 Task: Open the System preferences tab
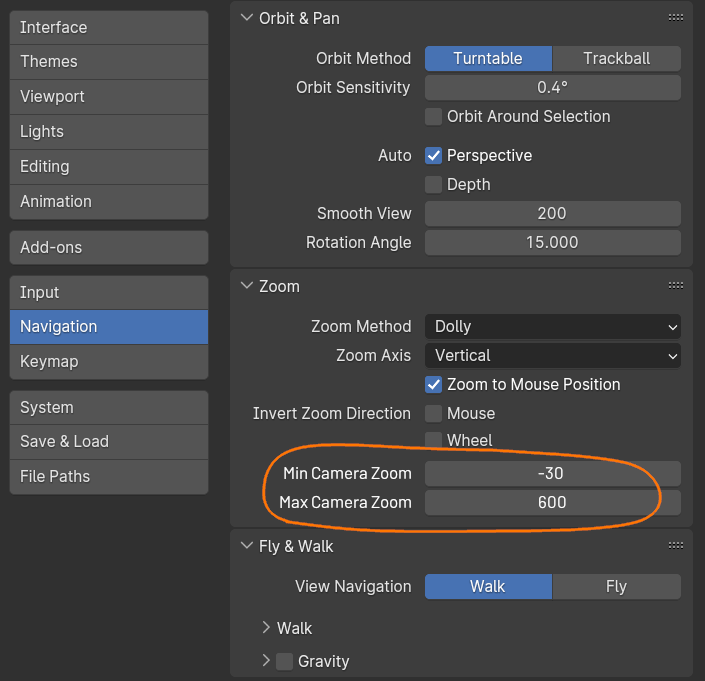pos(109,408)
